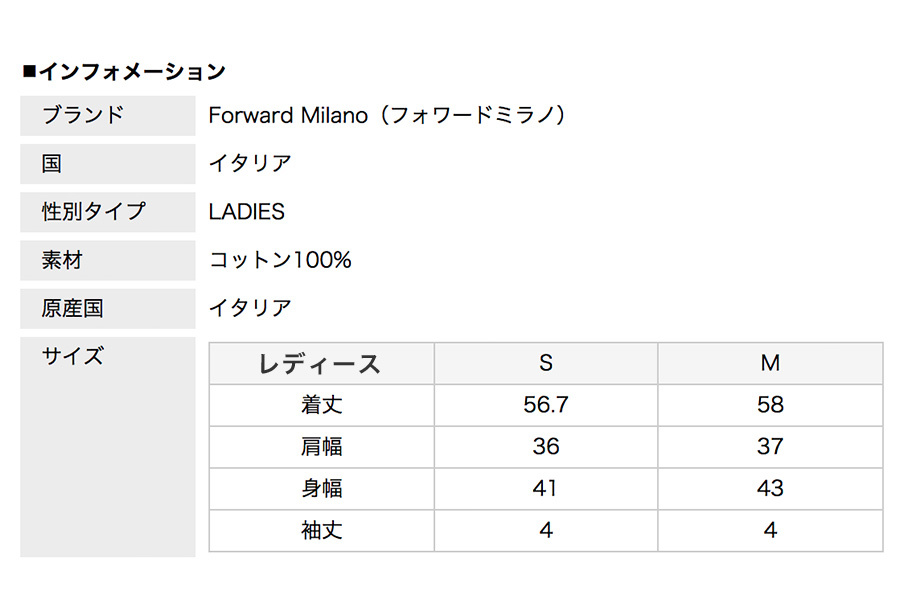Select the 袖丈 row label
Viewport: 900px width, 600px height.
click(321, 531)
